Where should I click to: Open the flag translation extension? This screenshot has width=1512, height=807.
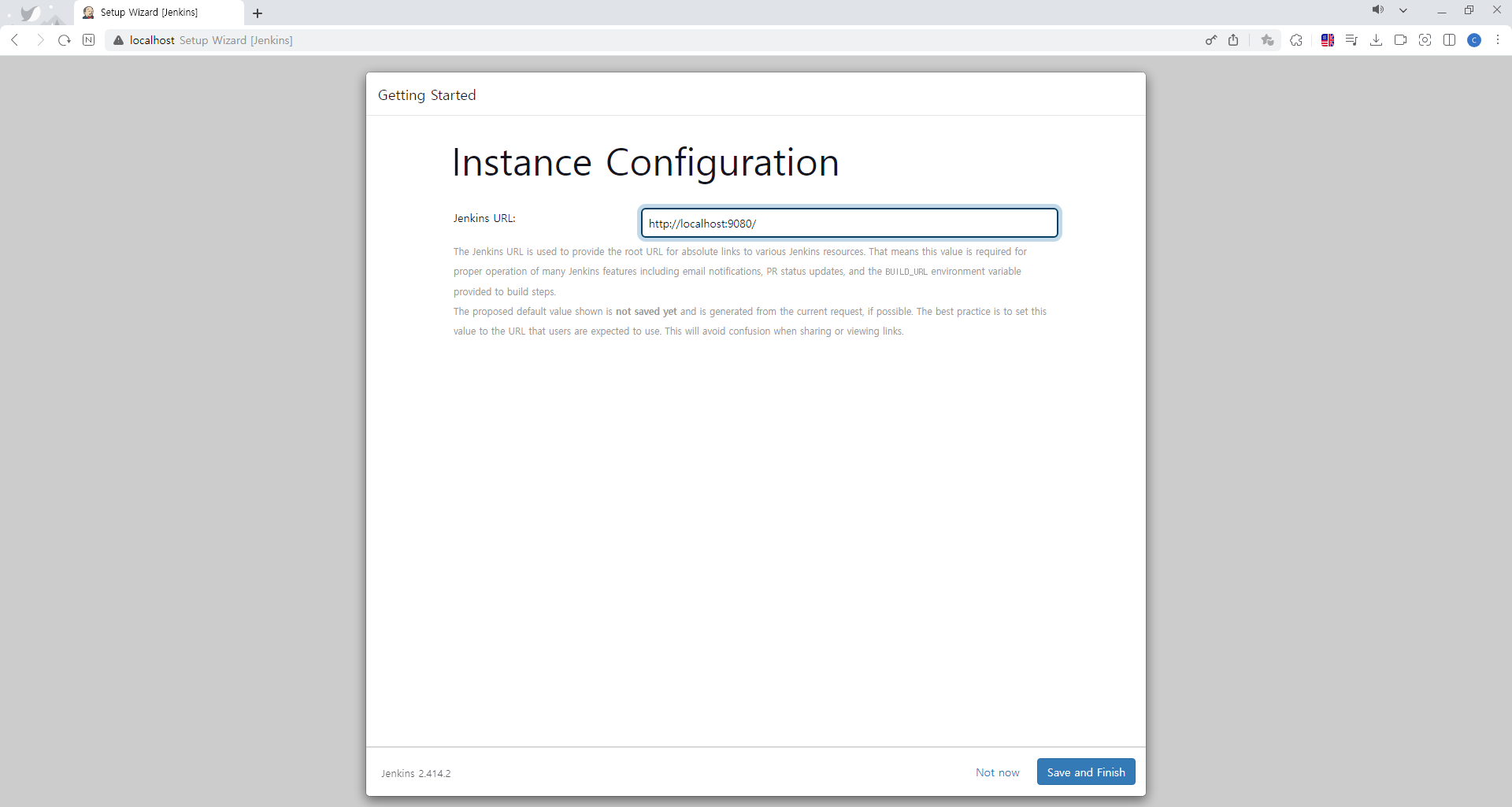[x=1328, y=40]
